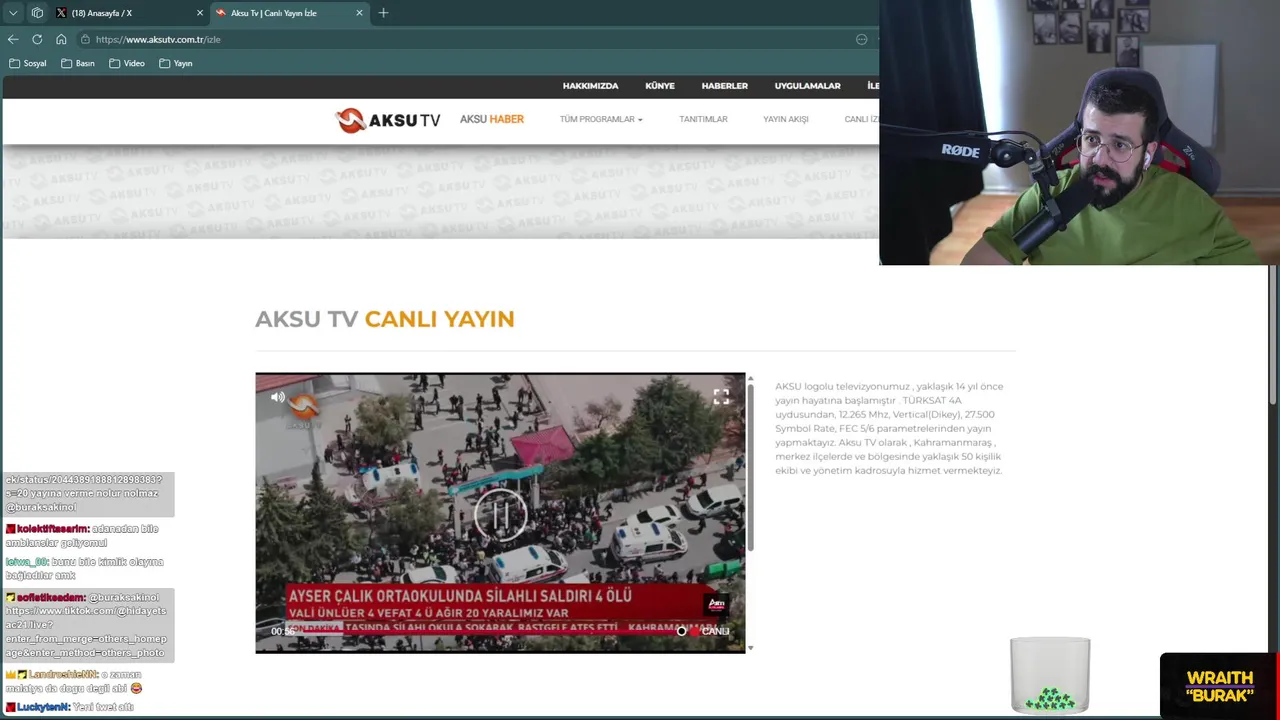
Task: Close the Aksu Tv tab
Action: 359,13
